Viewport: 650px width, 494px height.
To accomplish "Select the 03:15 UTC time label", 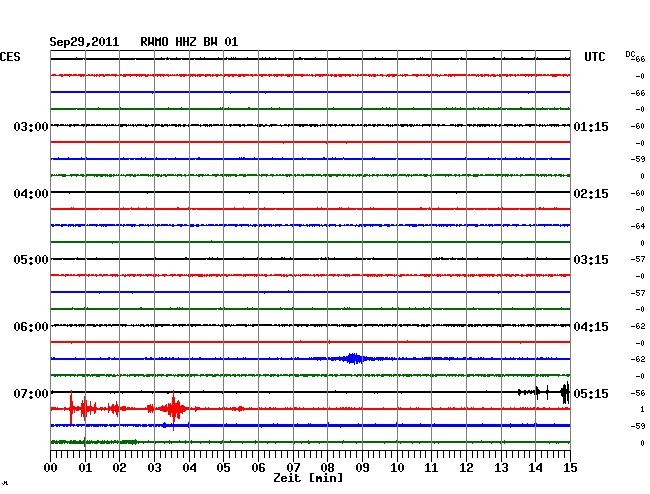I will click(591, 260).
